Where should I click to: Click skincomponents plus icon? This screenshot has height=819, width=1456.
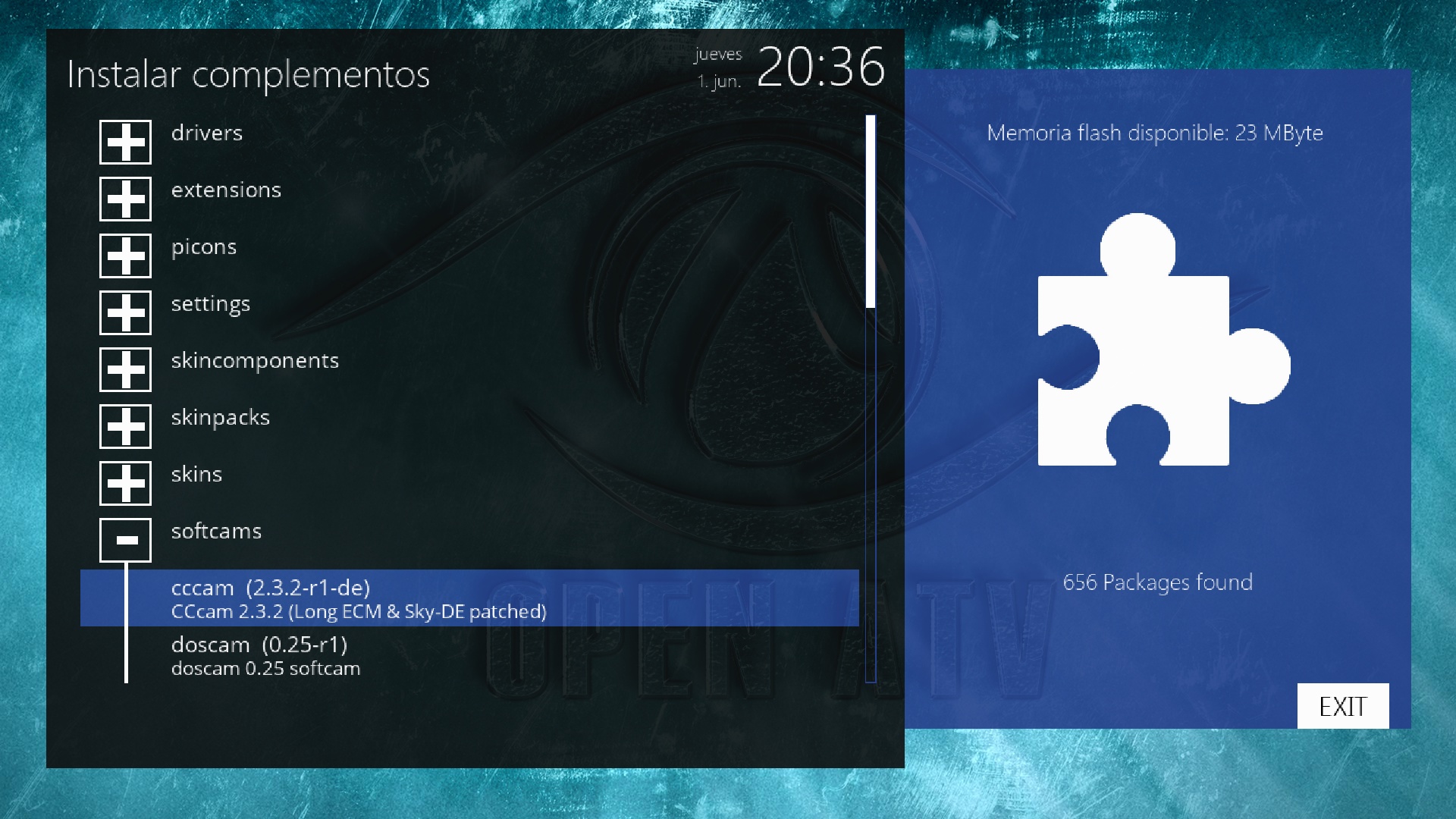click(x=125, y=369)
